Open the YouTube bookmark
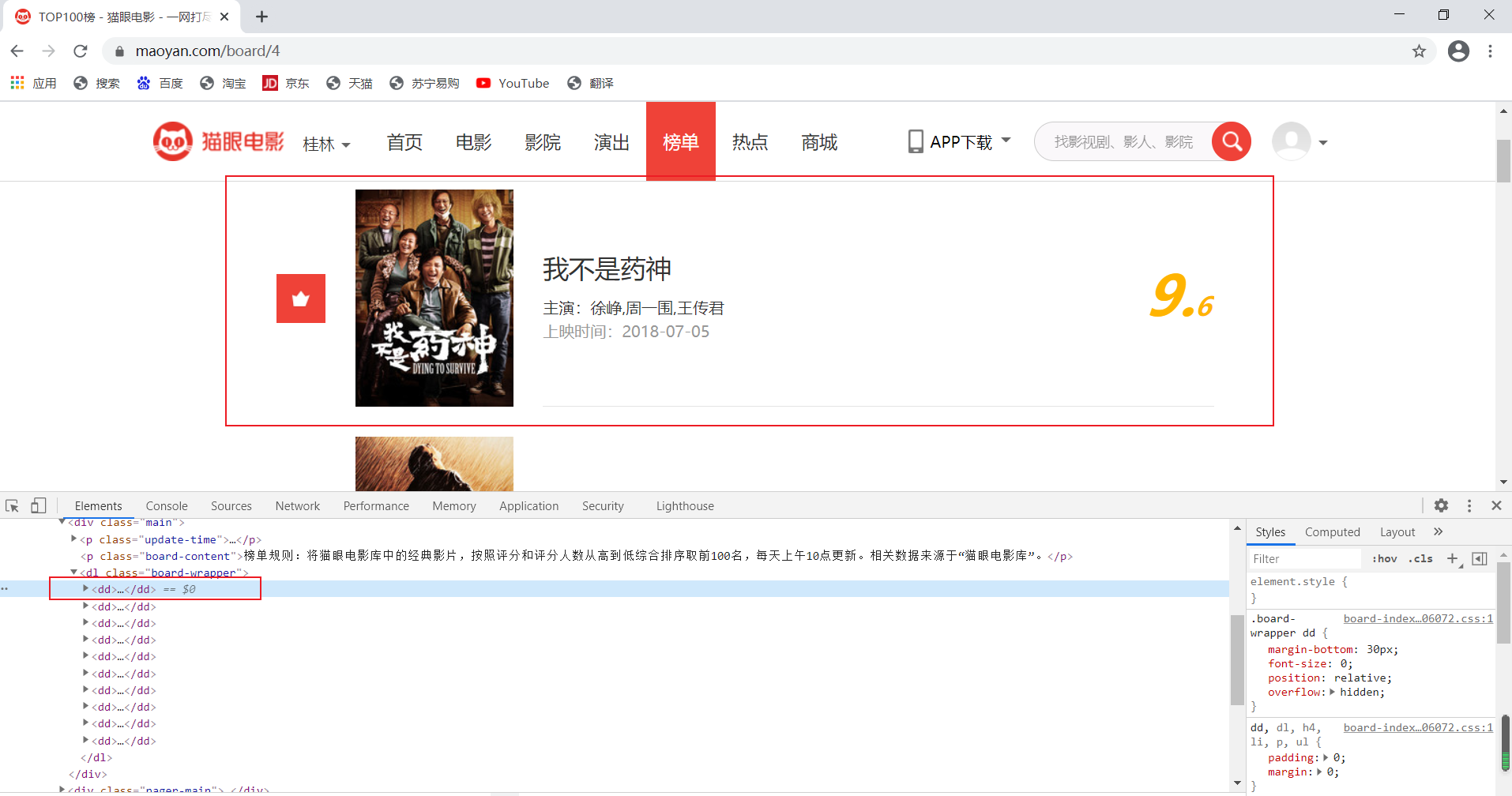 pyautogui.click(x=513, y=83)
